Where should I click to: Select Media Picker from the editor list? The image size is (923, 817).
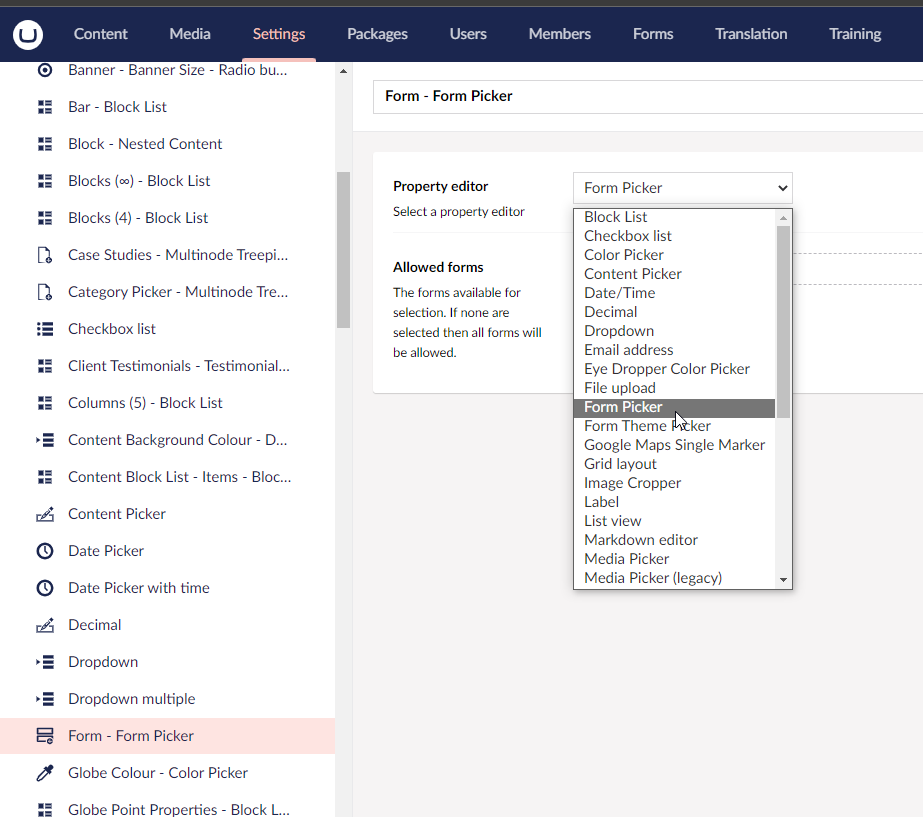coord(626,558)
